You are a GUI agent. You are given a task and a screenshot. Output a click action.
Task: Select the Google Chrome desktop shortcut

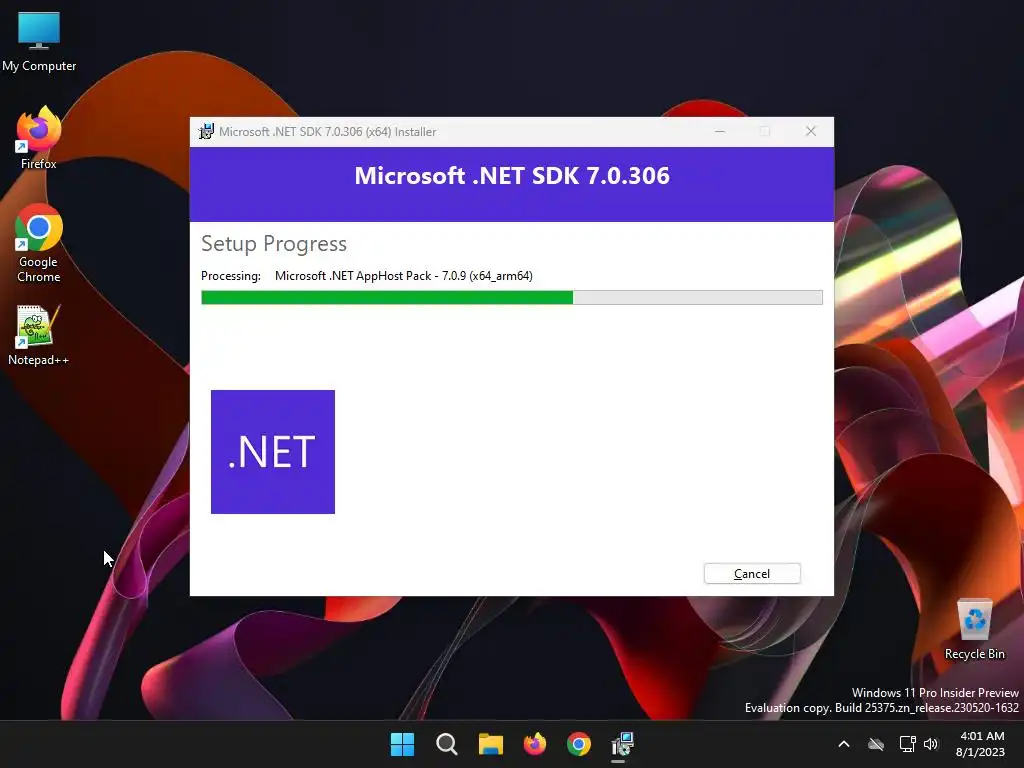pos(39,244)
